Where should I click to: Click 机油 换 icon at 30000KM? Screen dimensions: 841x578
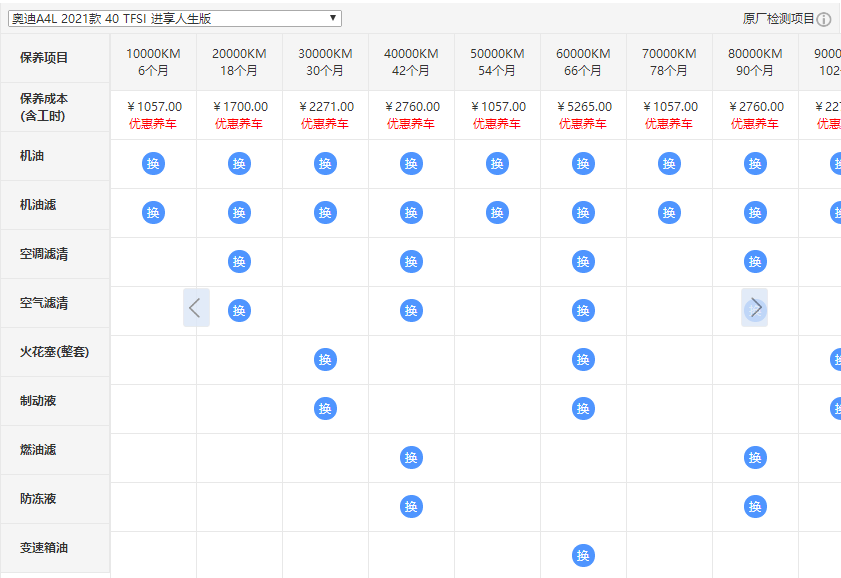326,164
